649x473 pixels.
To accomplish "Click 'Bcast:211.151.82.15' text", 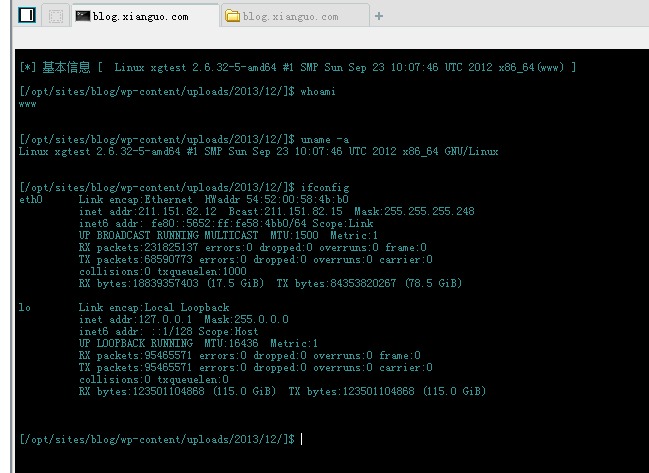I will pyautogui.click(x=286, y=211).
